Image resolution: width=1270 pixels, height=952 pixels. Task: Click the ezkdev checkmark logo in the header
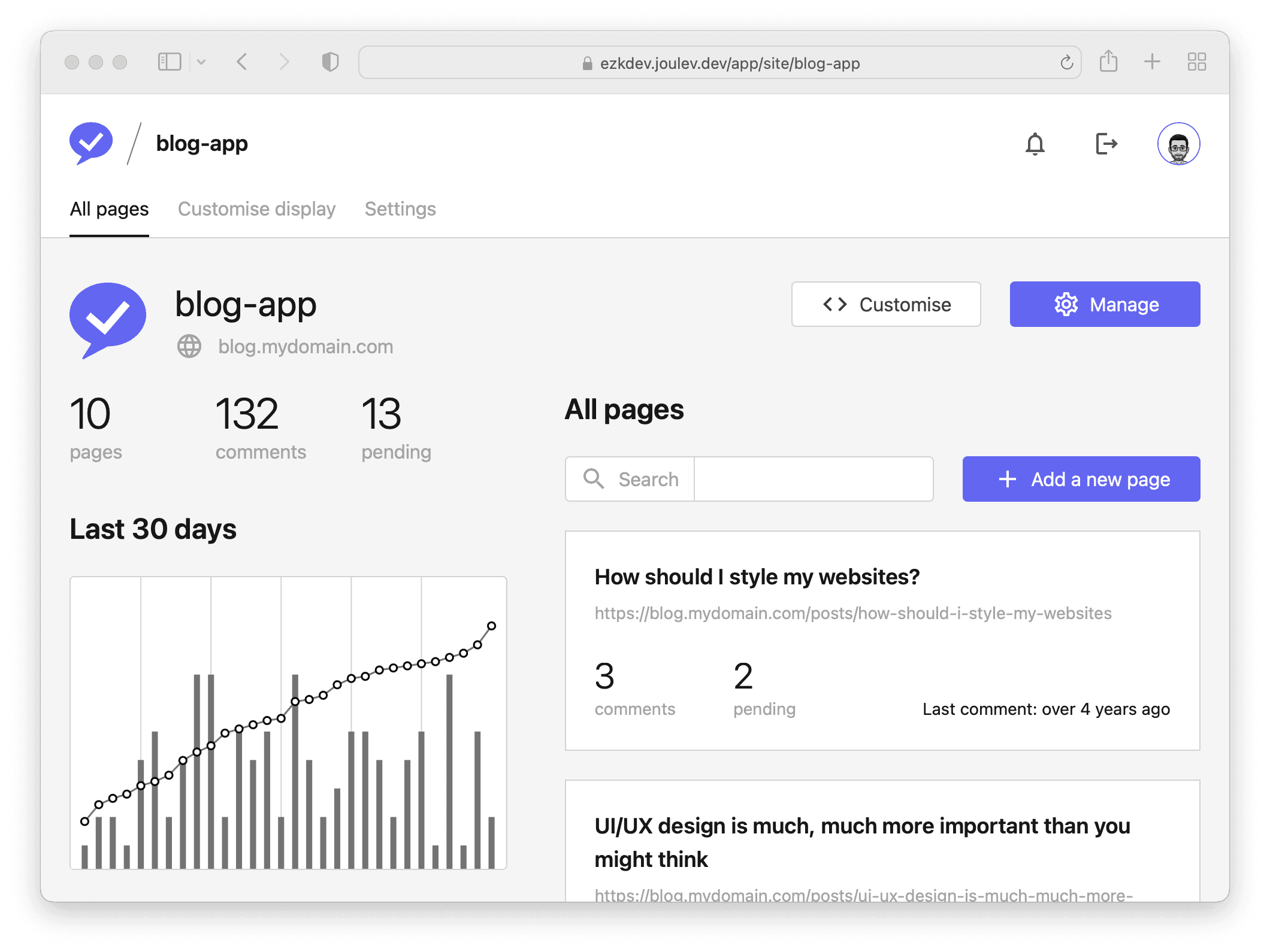point(90,142)
